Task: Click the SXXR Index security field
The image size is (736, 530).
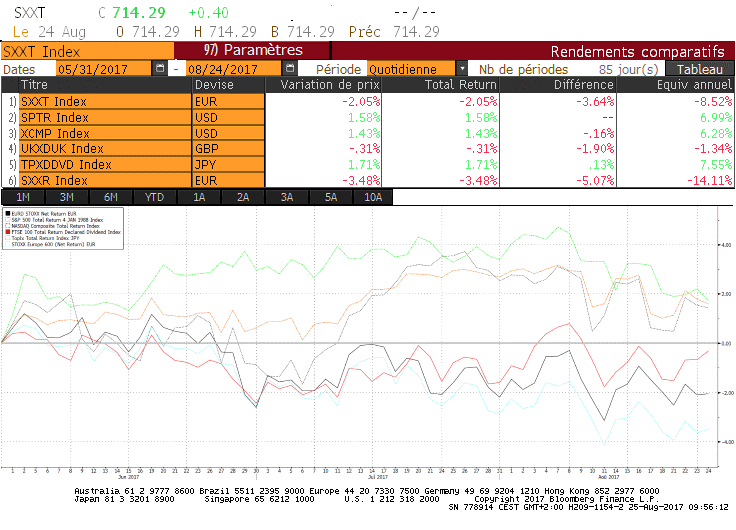Action: click(x=105, y=180)
